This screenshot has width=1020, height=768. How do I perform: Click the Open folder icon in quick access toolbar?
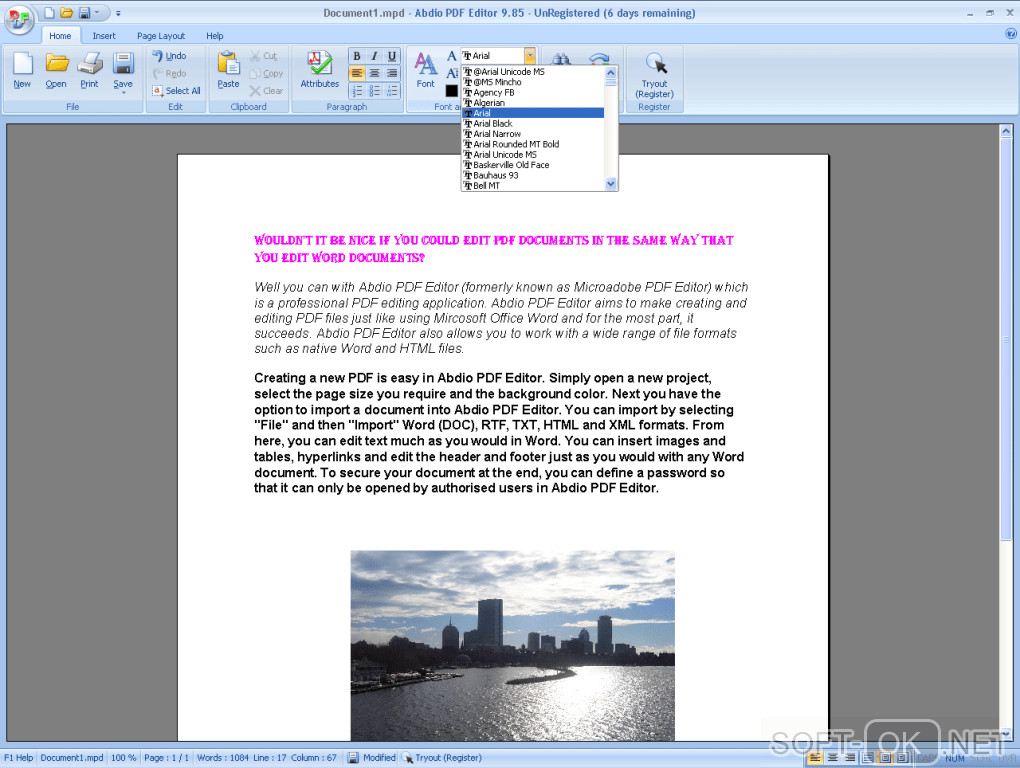[66, 13]
